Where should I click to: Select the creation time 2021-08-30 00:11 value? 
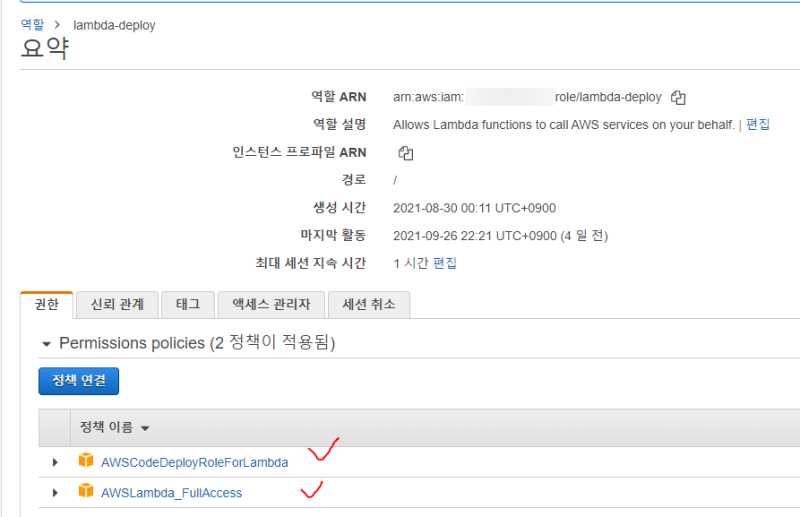coord(474,208)
